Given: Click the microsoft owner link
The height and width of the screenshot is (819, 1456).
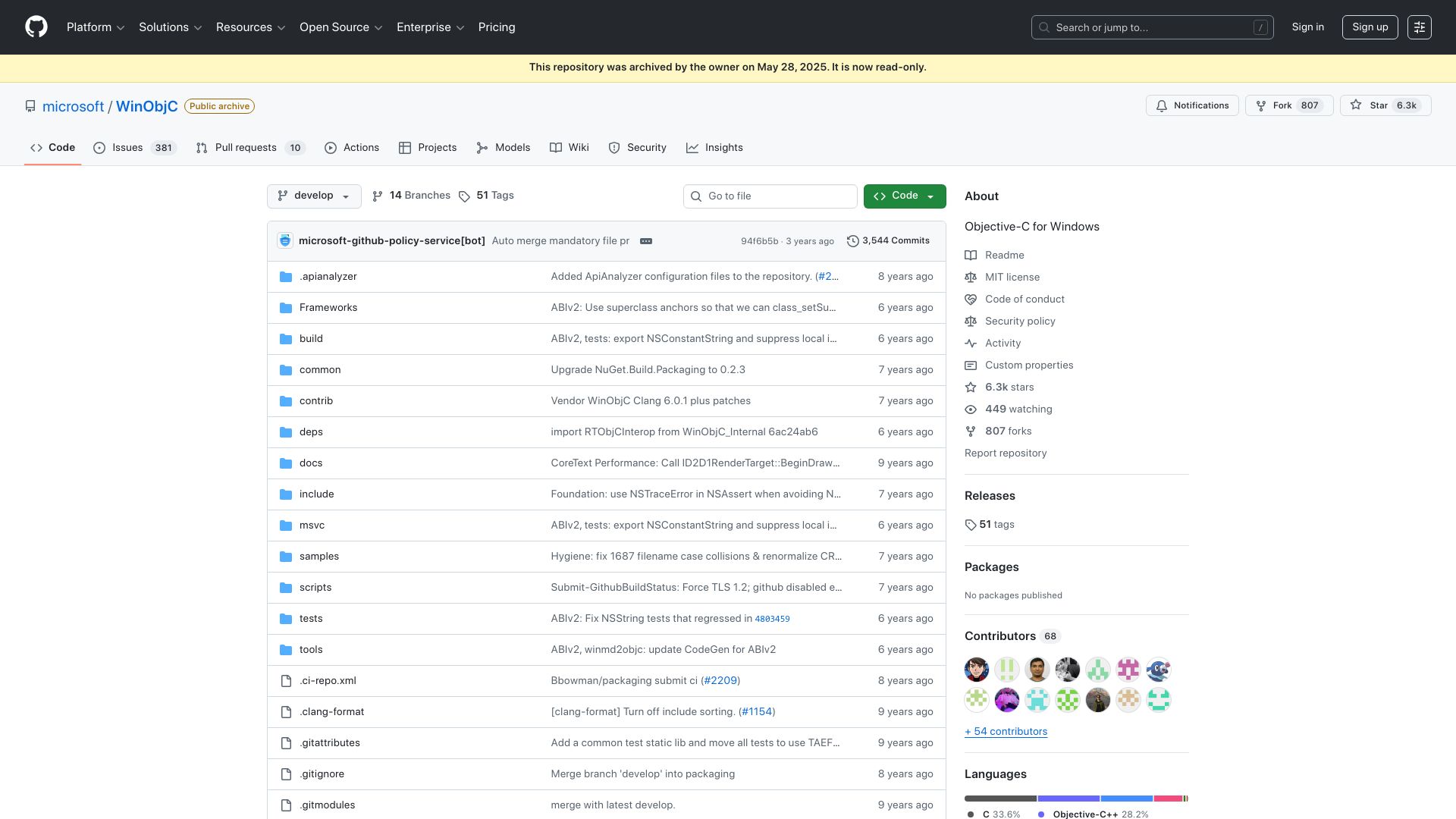Looking at the screenshot, I should (x=73, y=106).
